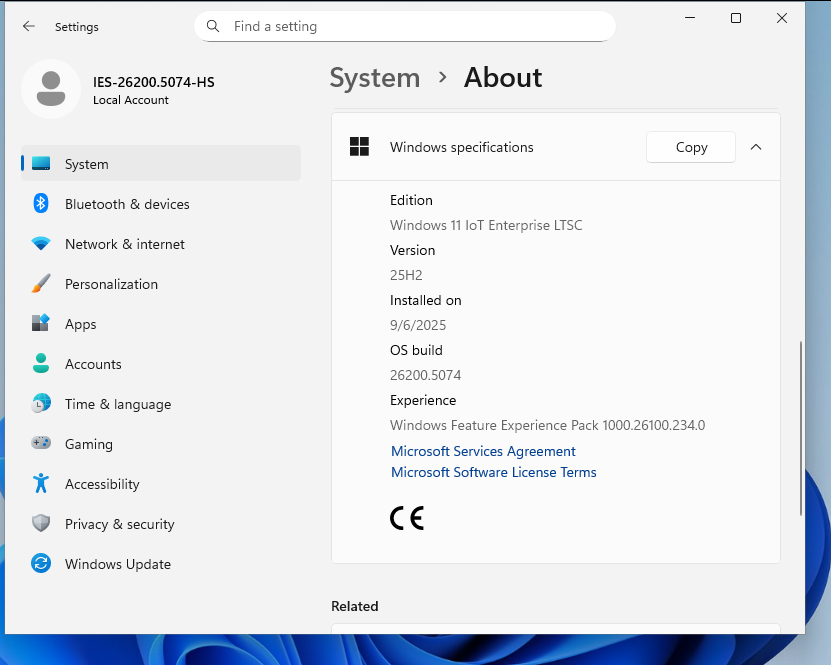Click the vertical scrollbar thumb

[800, 429]
